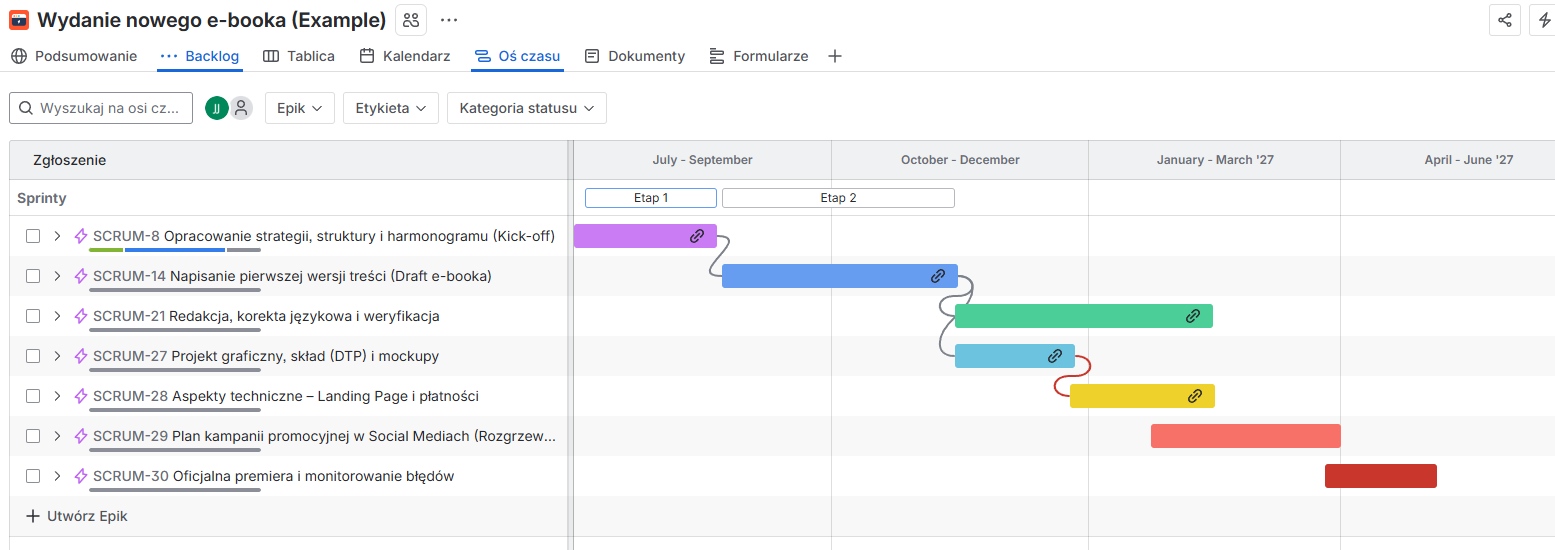This screenshot has height=550, width=1555.
Task: Switch to the Podsumowanie tab
Action: [x=74, y=56]
